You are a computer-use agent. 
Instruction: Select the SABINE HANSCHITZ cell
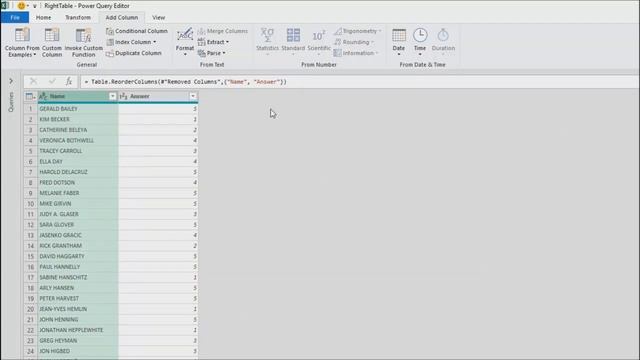(78, 278)
